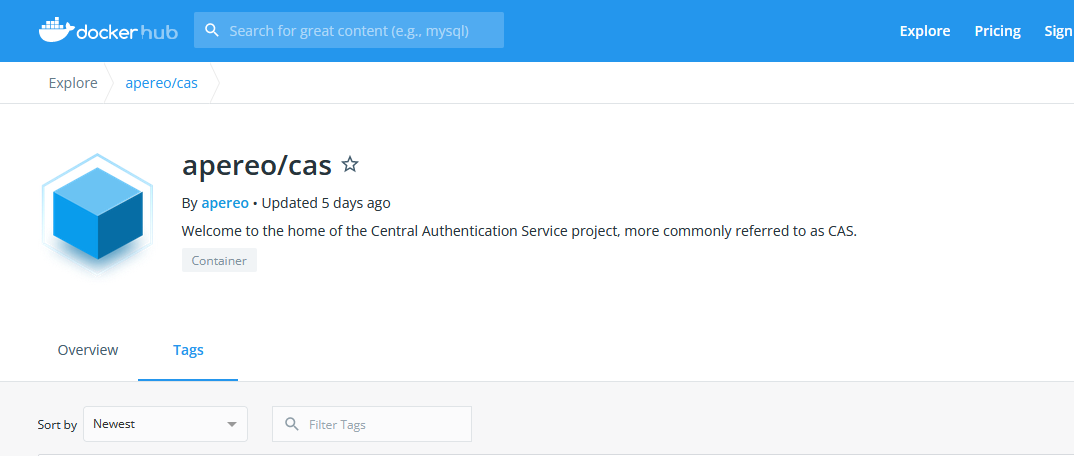Viewport: 1074px width, 456px height.
Task: Select the Tags tab
Action: 188,350
